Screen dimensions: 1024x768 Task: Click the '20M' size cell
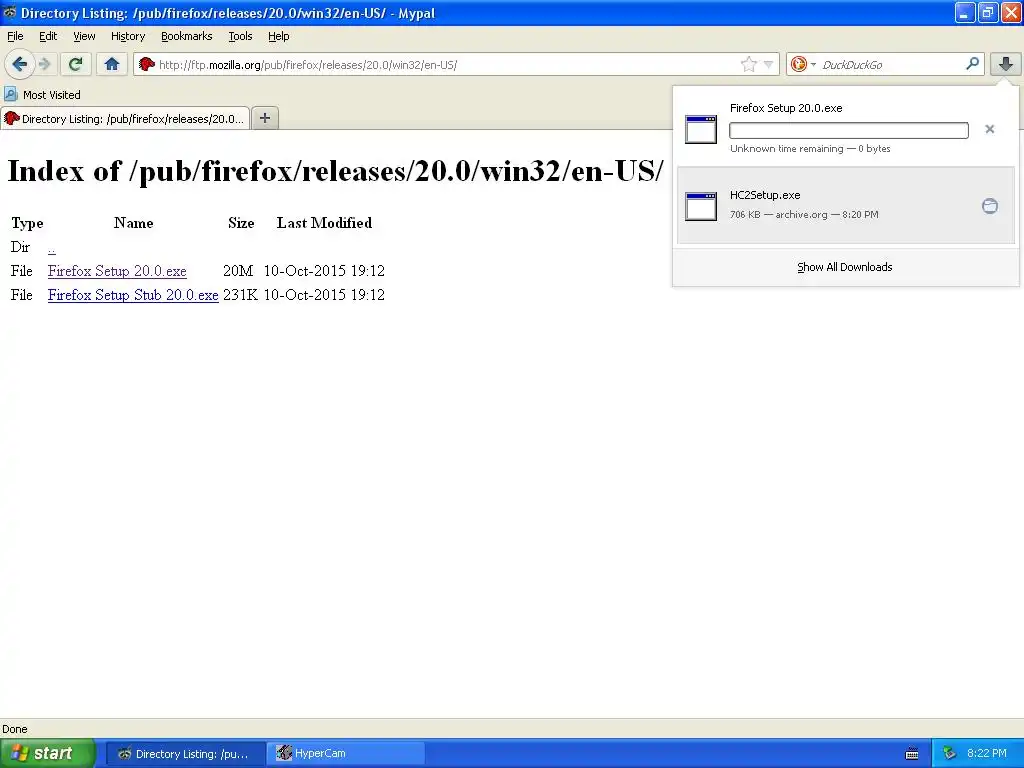click(x=238, y=271)
